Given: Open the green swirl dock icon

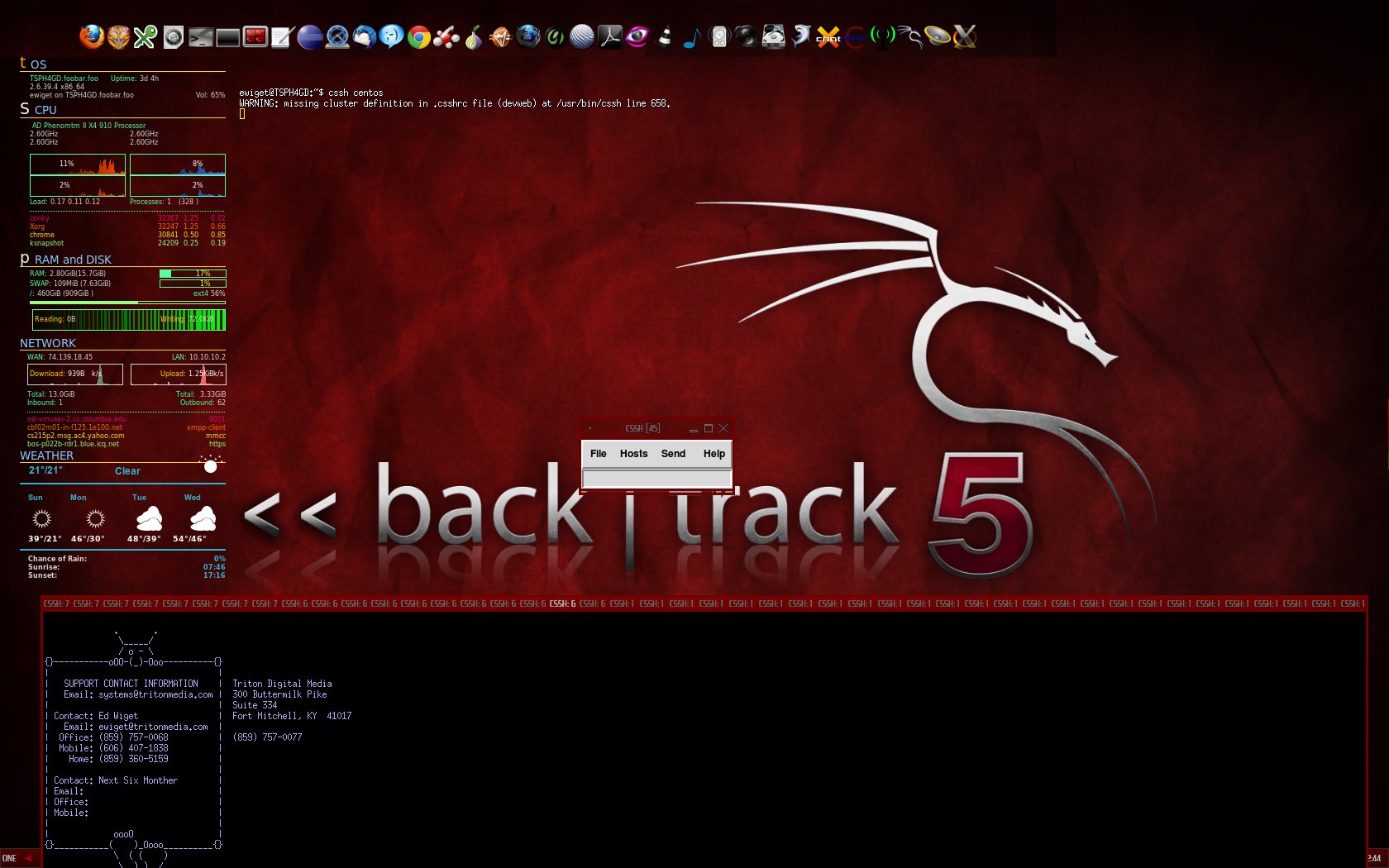Looking at the screenshot, I should click(x=556, y=37).
